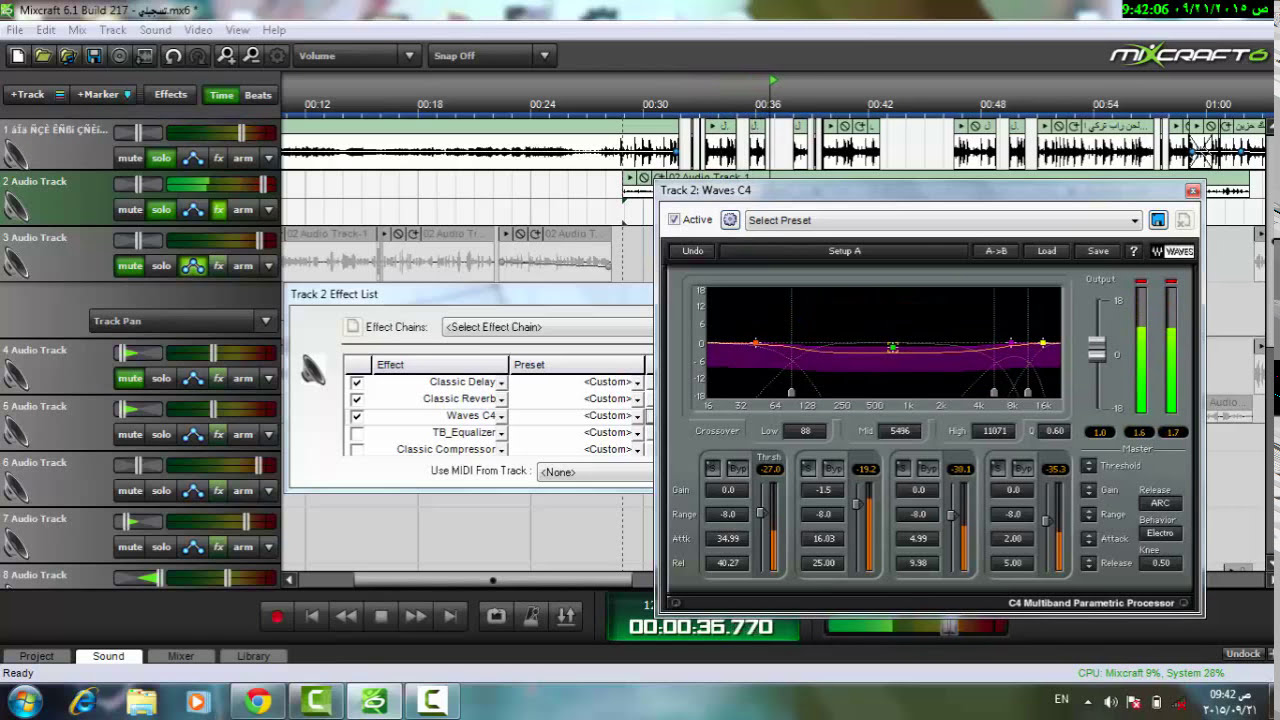Open Internet Explorer from the taskbar
Image resolution: width=1280 pixels, height=720 pixels.
83,702
